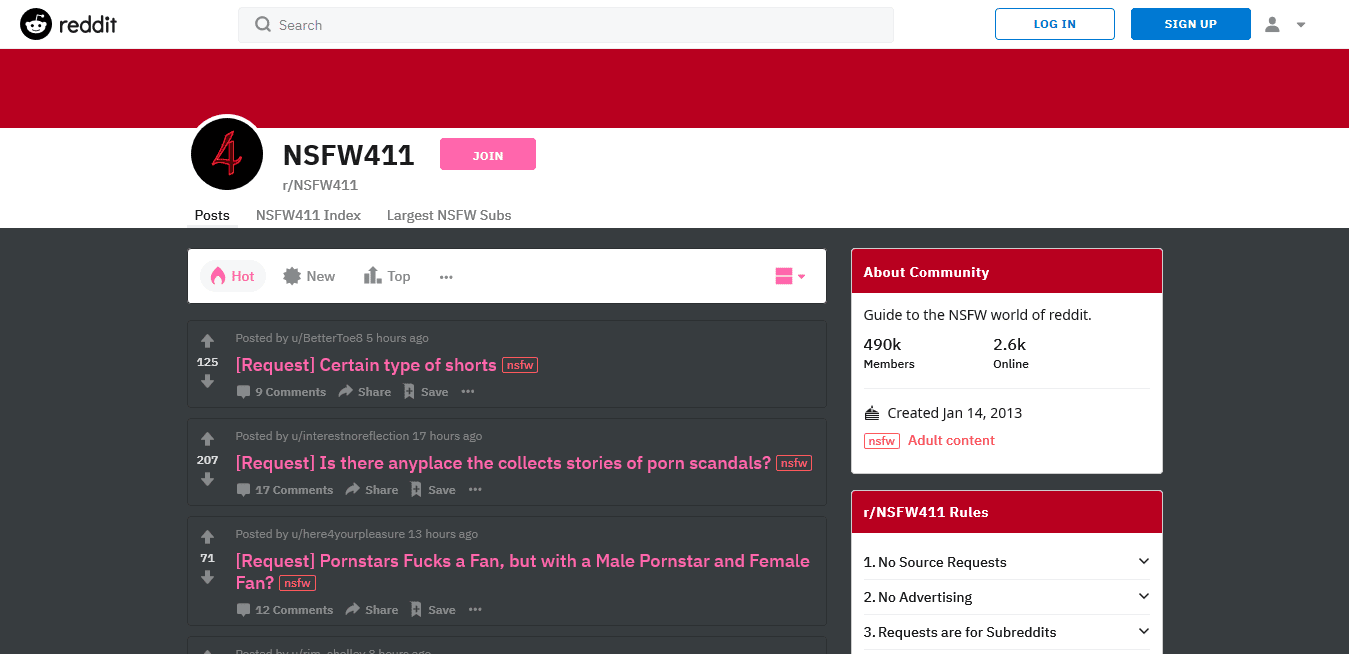Click the '17 hours ago' timestamp
This screenshot has width=1349, height=654.
(x=447, y=436)
